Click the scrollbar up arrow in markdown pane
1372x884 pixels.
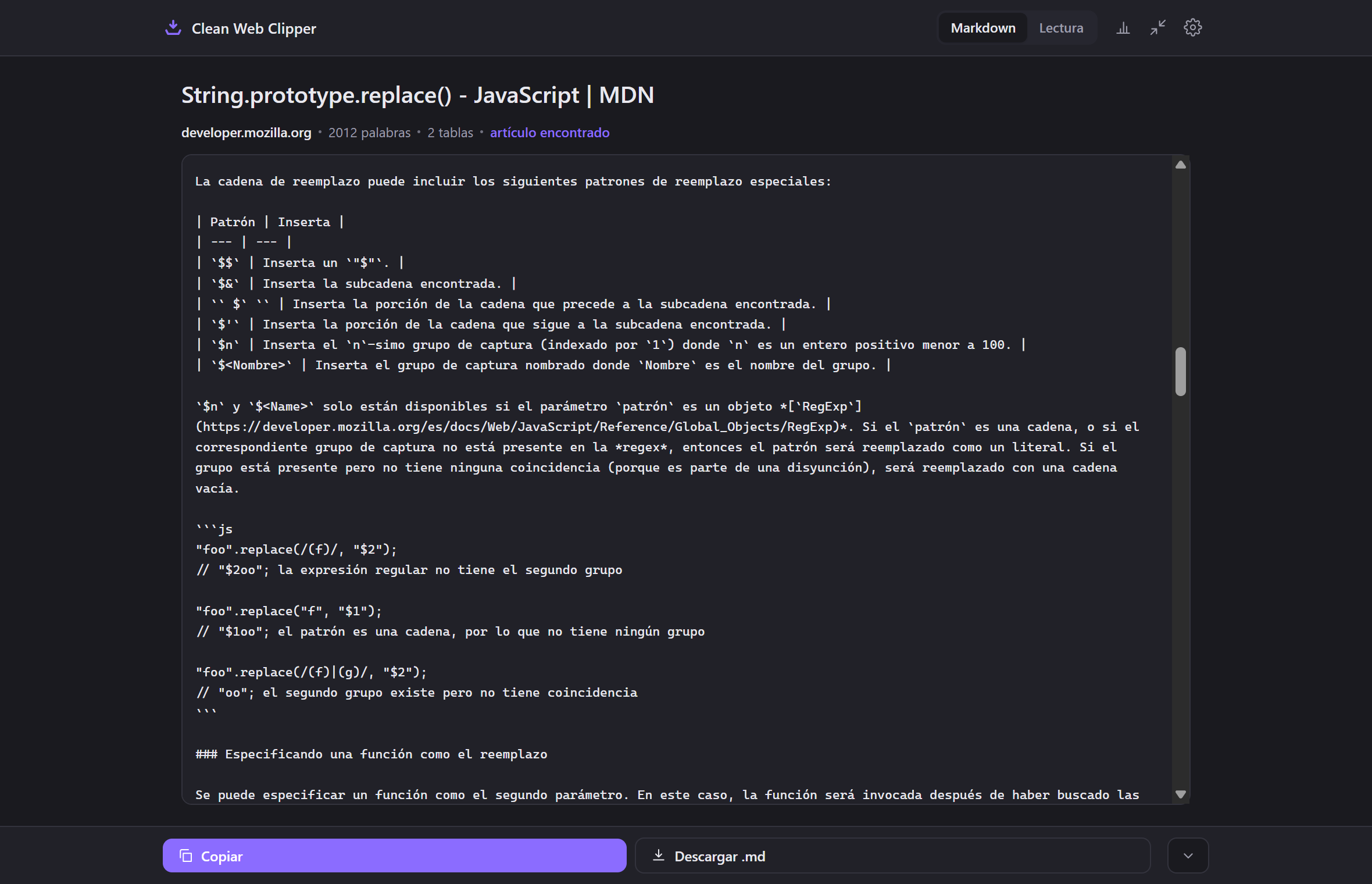click(1180, 165)
